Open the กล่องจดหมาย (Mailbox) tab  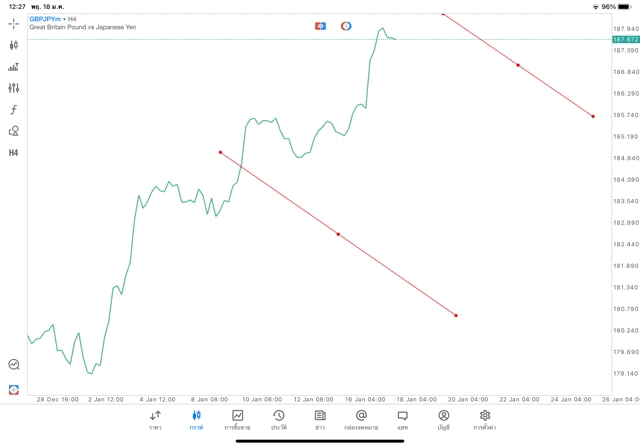tap(361, 419)
